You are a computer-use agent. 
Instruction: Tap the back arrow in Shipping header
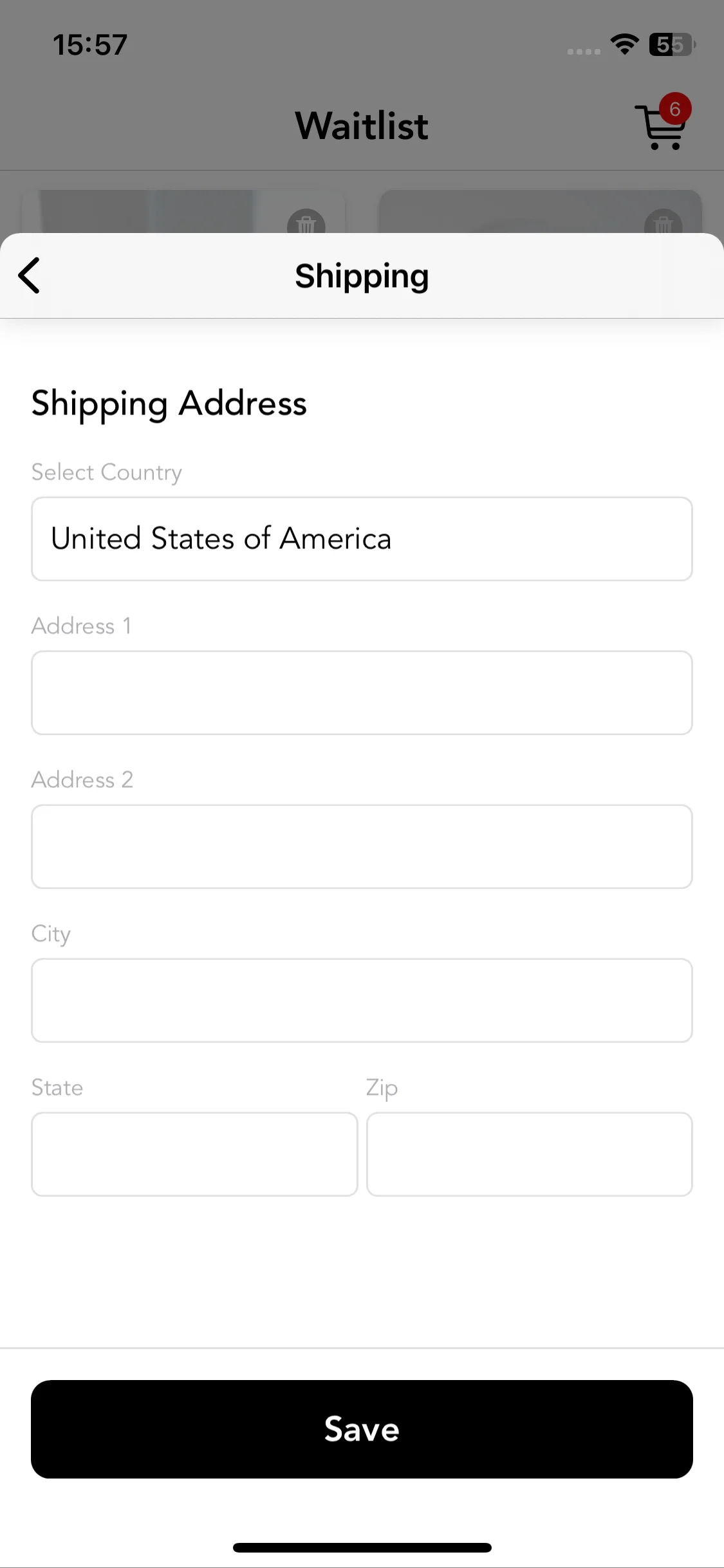click(x=29, y=275)
